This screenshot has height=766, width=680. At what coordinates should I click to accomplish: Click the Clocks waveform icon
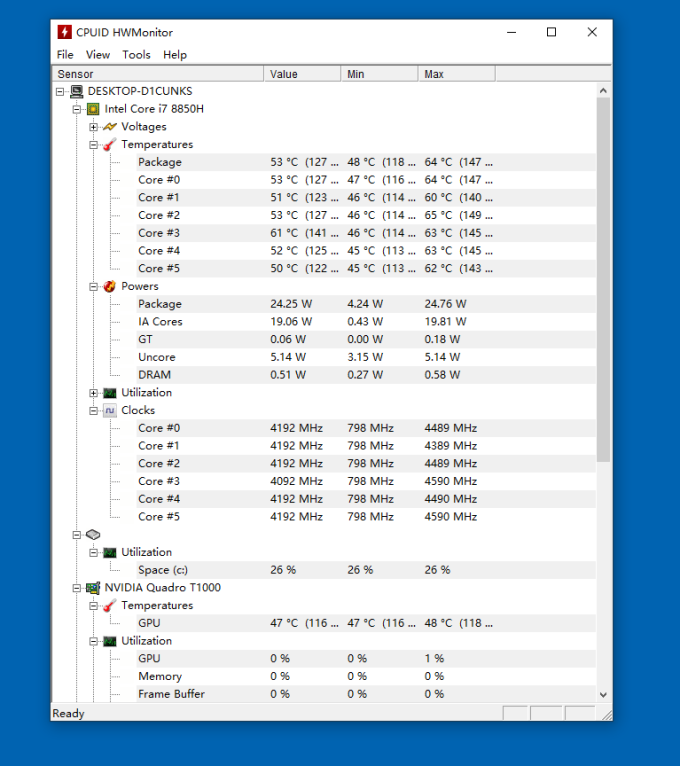(110, 410)
